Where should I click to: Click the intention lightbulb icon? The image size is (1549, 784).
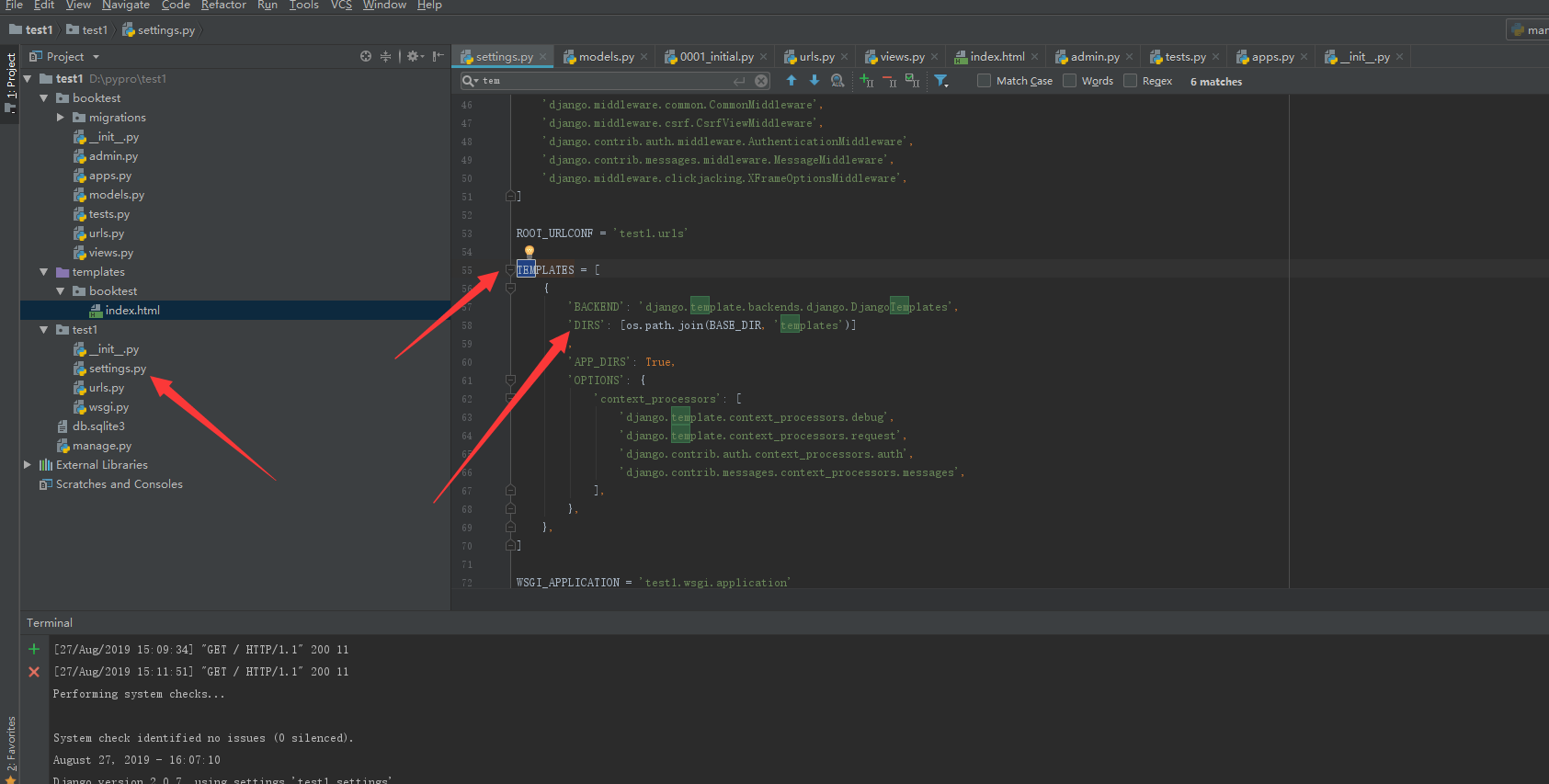pyautogui.click(x=529, y=251)
